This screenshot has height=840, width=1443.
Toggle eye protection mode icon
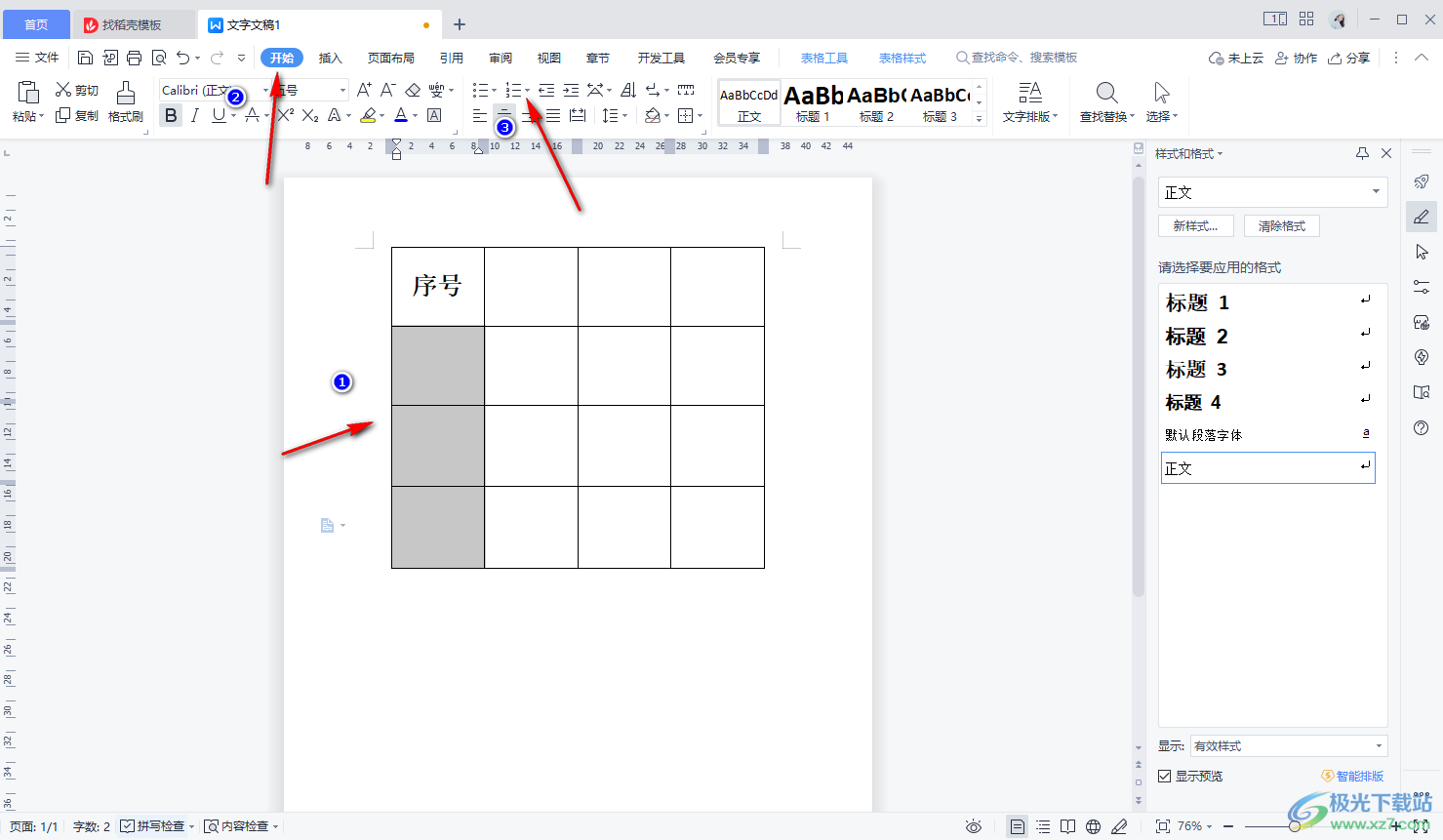click(x=974, y=826)
